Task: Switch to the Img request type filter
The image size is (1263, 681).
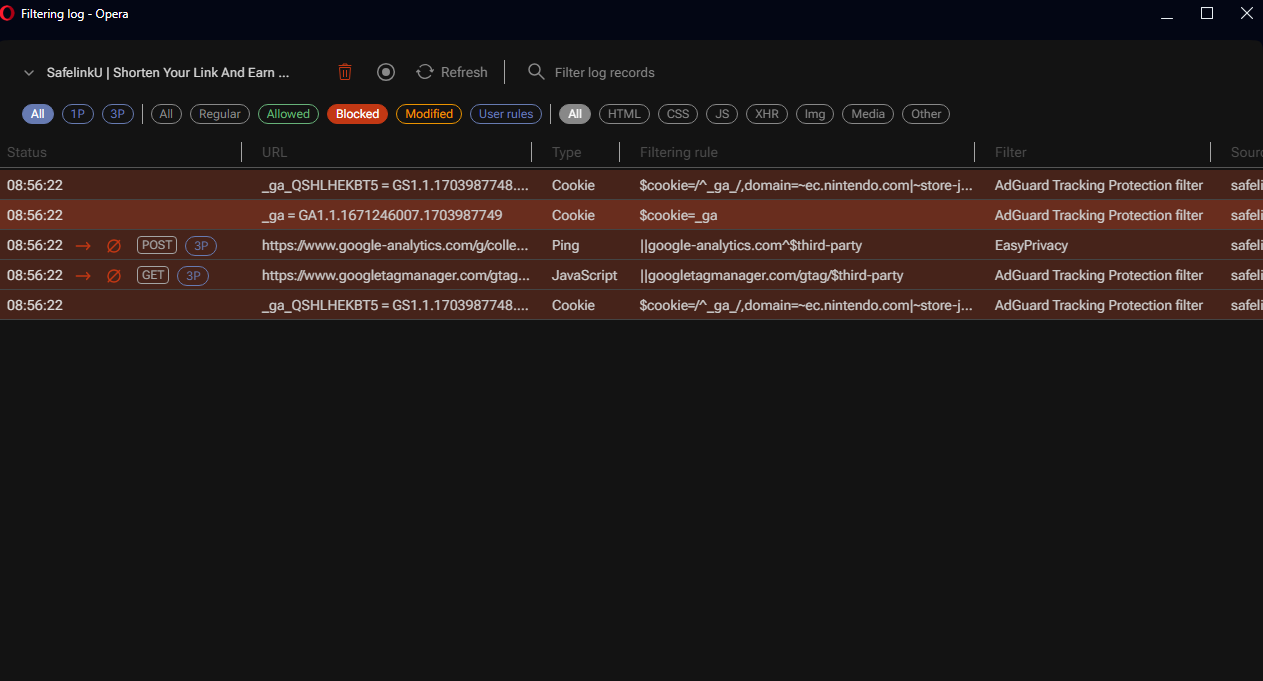Action: click(x=814, y=114)
